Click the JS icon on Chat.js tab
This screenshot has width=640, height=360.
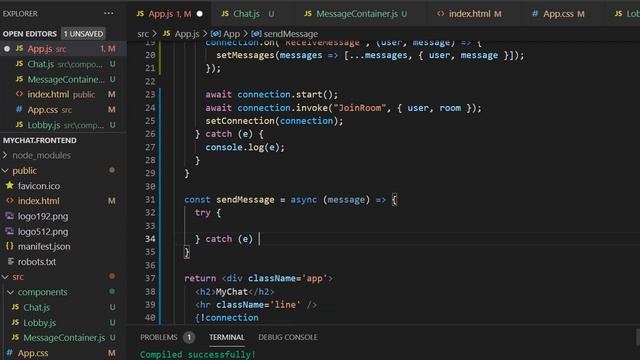225,14
